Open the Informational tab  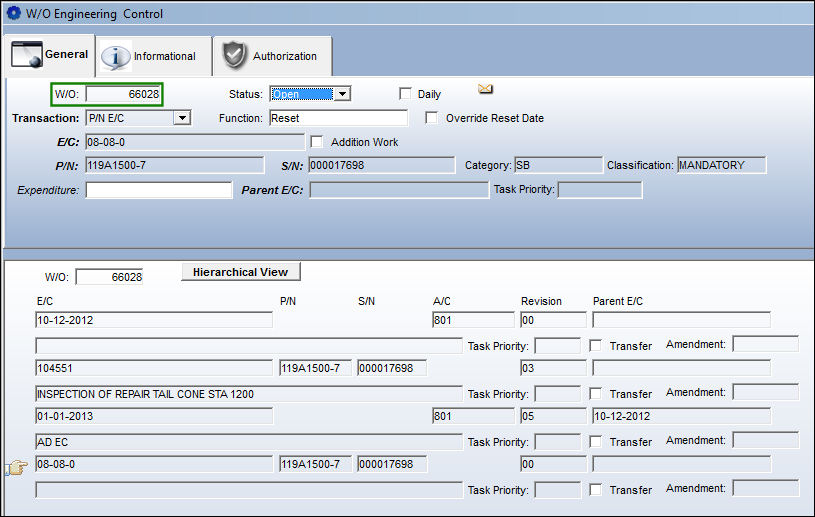tap(154, 56)
